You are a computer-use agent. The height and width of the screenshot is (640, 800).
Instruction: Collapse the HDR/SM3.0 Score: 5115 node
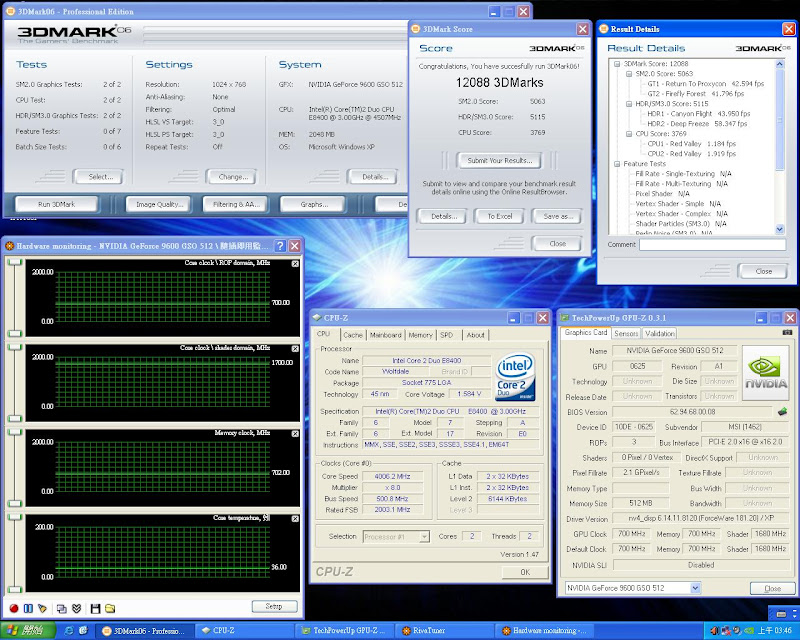[x=629, y=104]
